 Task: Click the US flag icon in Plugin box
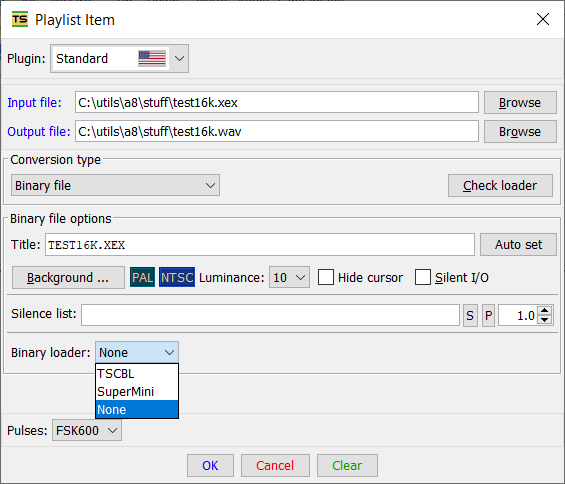click(152, 58)
